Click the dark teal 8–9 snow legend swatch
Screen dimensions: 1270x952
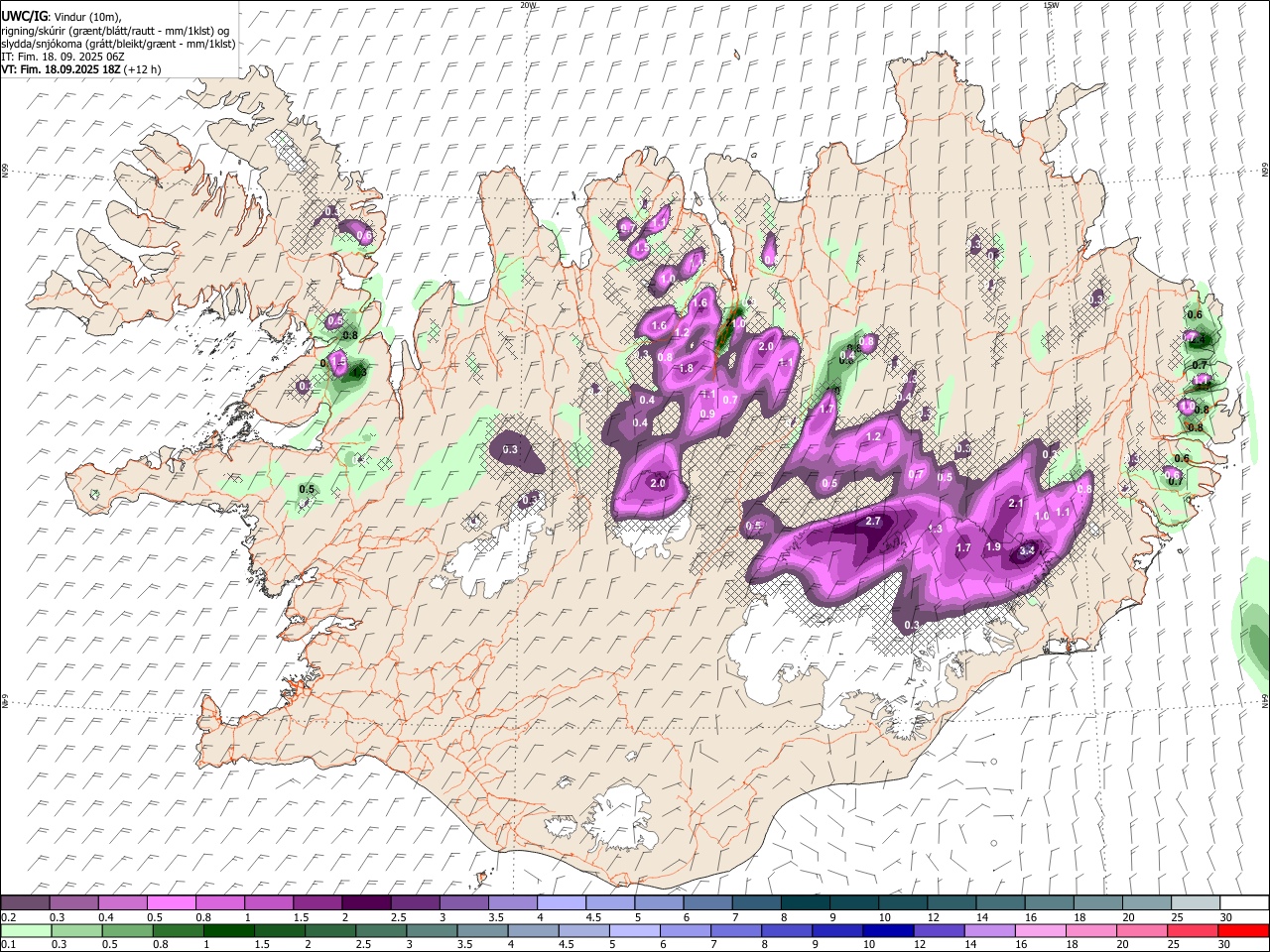point(806,902)
